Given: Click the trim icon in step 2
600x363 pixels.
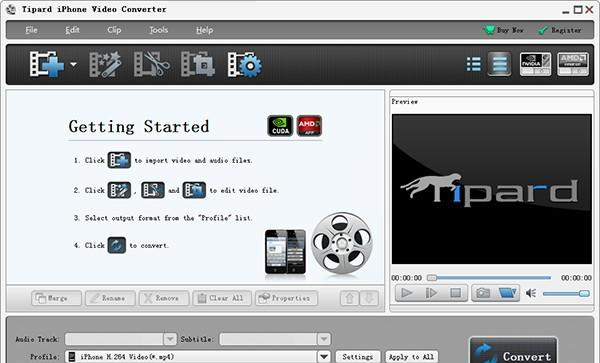Looking at the screenshot, I should pos(153,190).
